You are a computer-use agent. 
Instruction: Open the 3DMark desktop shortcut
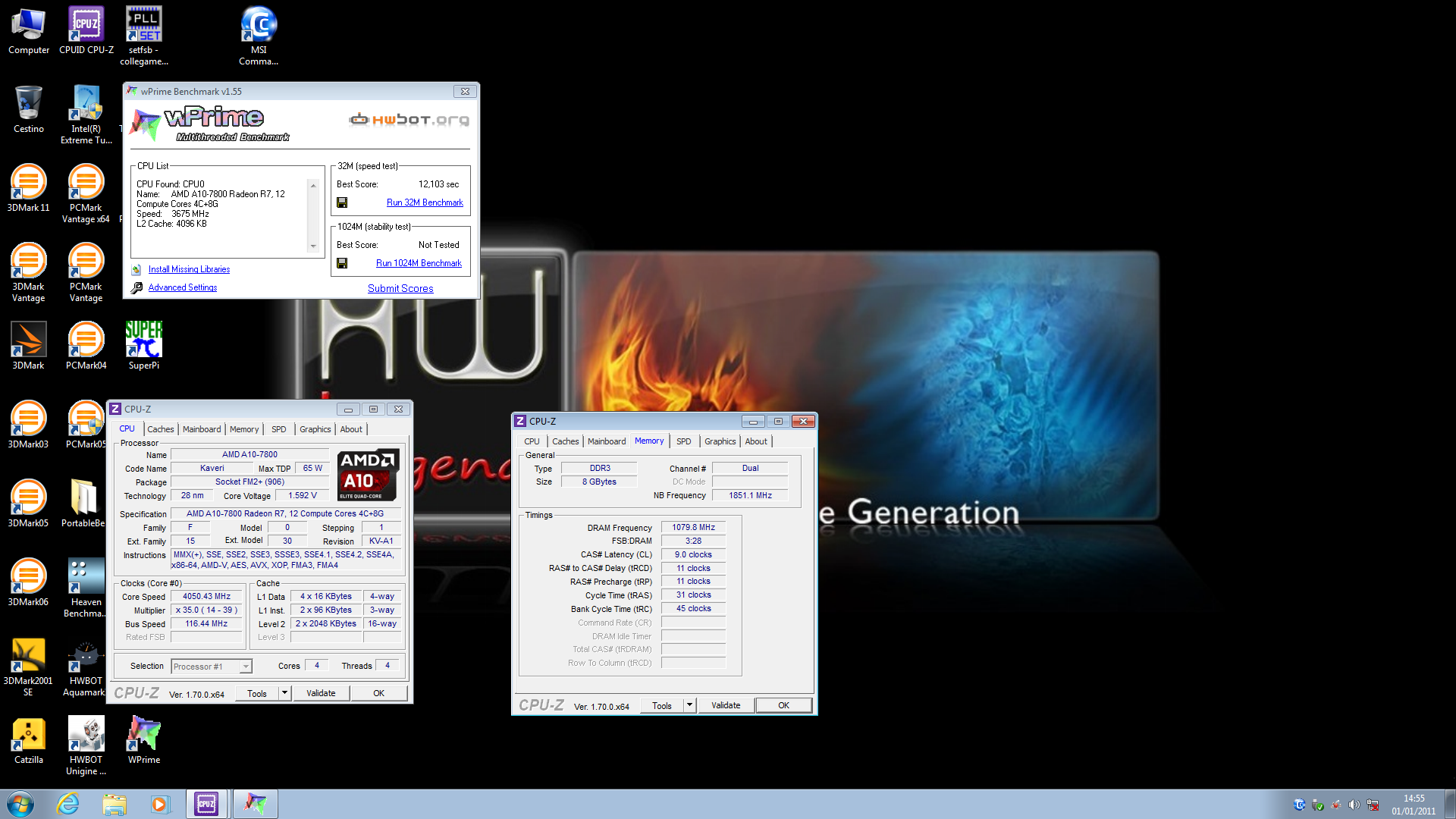(29, 346)
